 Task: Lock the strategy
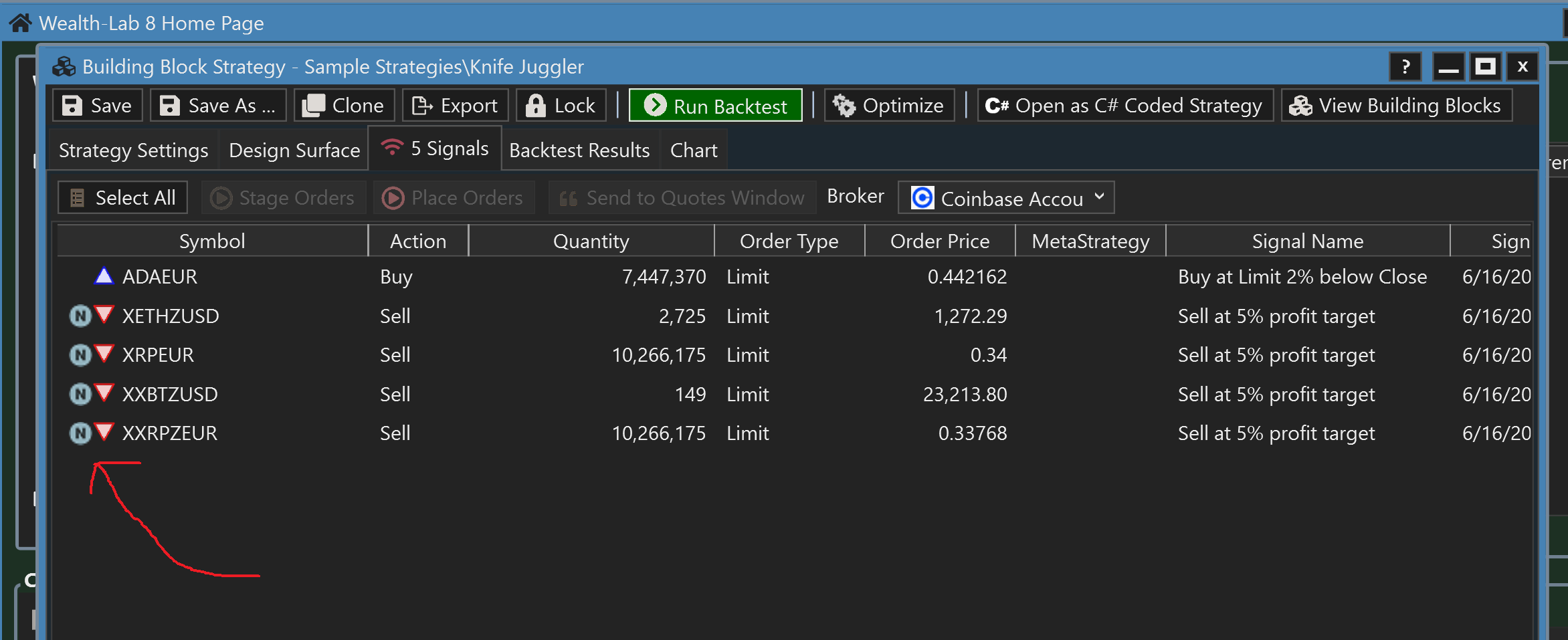561,105
